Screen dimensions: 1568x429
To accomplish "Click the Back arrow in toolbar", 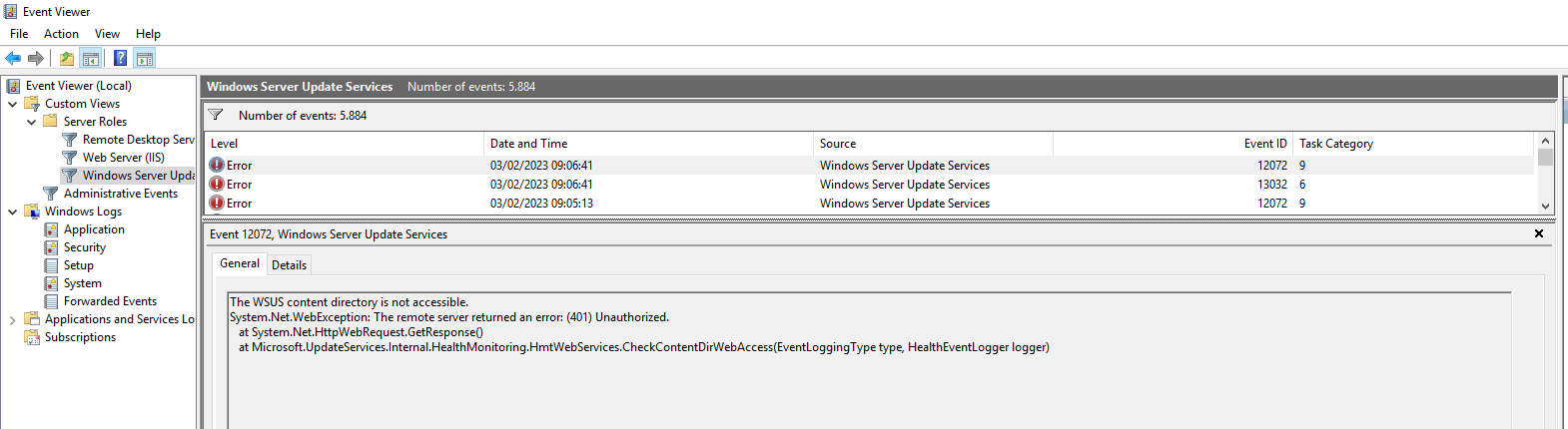I will point(13,58).
